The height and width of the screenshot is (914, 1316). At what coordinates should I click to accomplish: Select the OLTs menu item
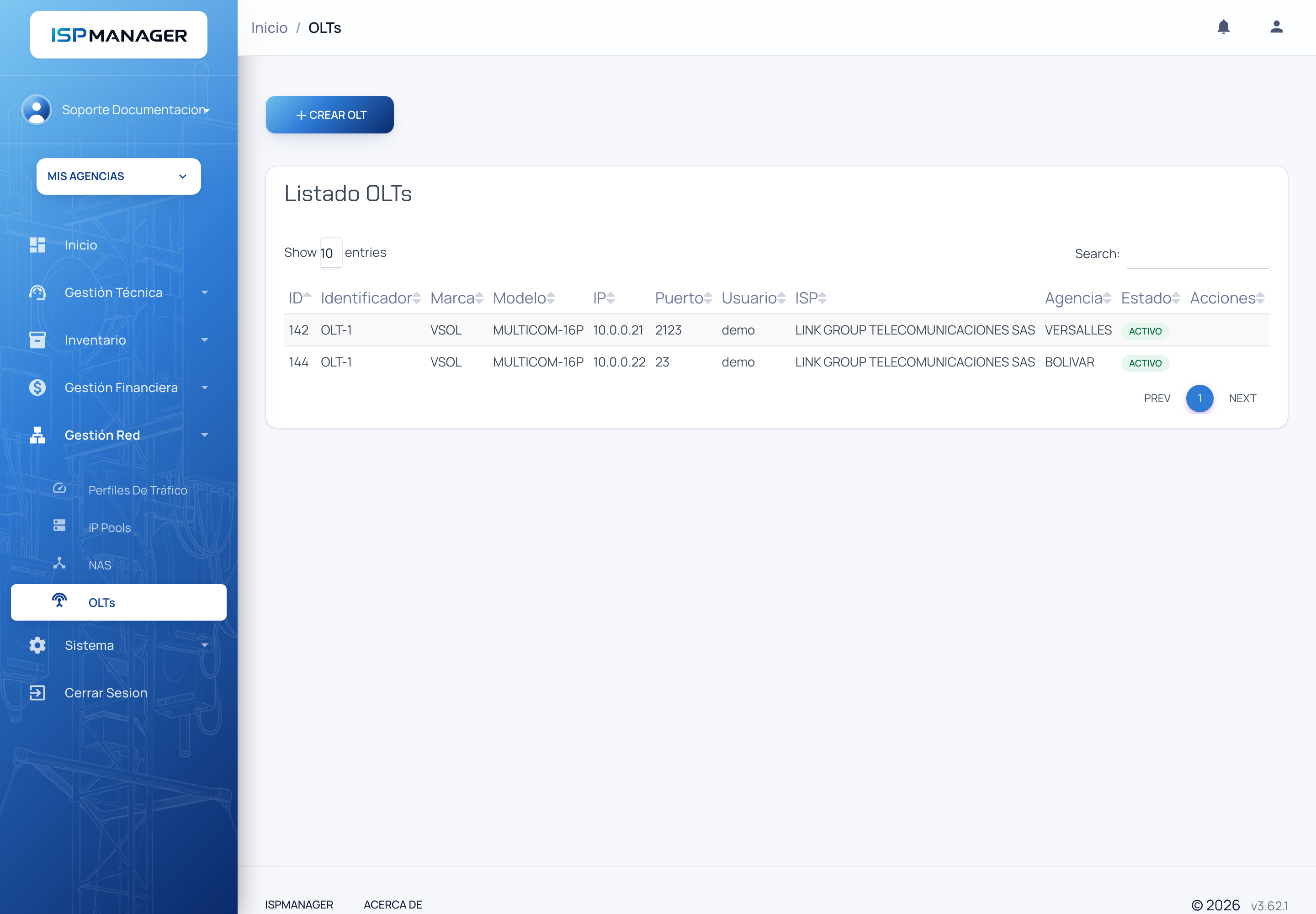(118, 602)
